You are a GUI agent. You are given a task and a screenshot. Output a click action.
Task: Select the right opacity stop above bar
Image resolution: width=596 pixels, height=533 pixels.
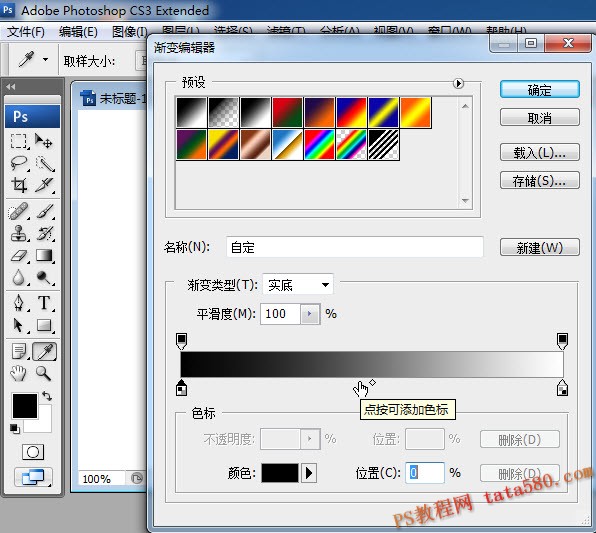pos(562,341)
